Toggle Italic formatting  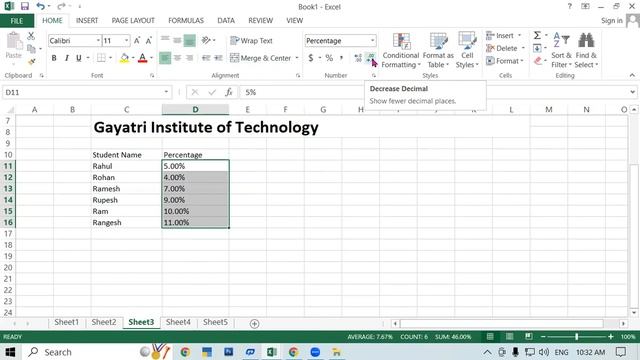67,58
